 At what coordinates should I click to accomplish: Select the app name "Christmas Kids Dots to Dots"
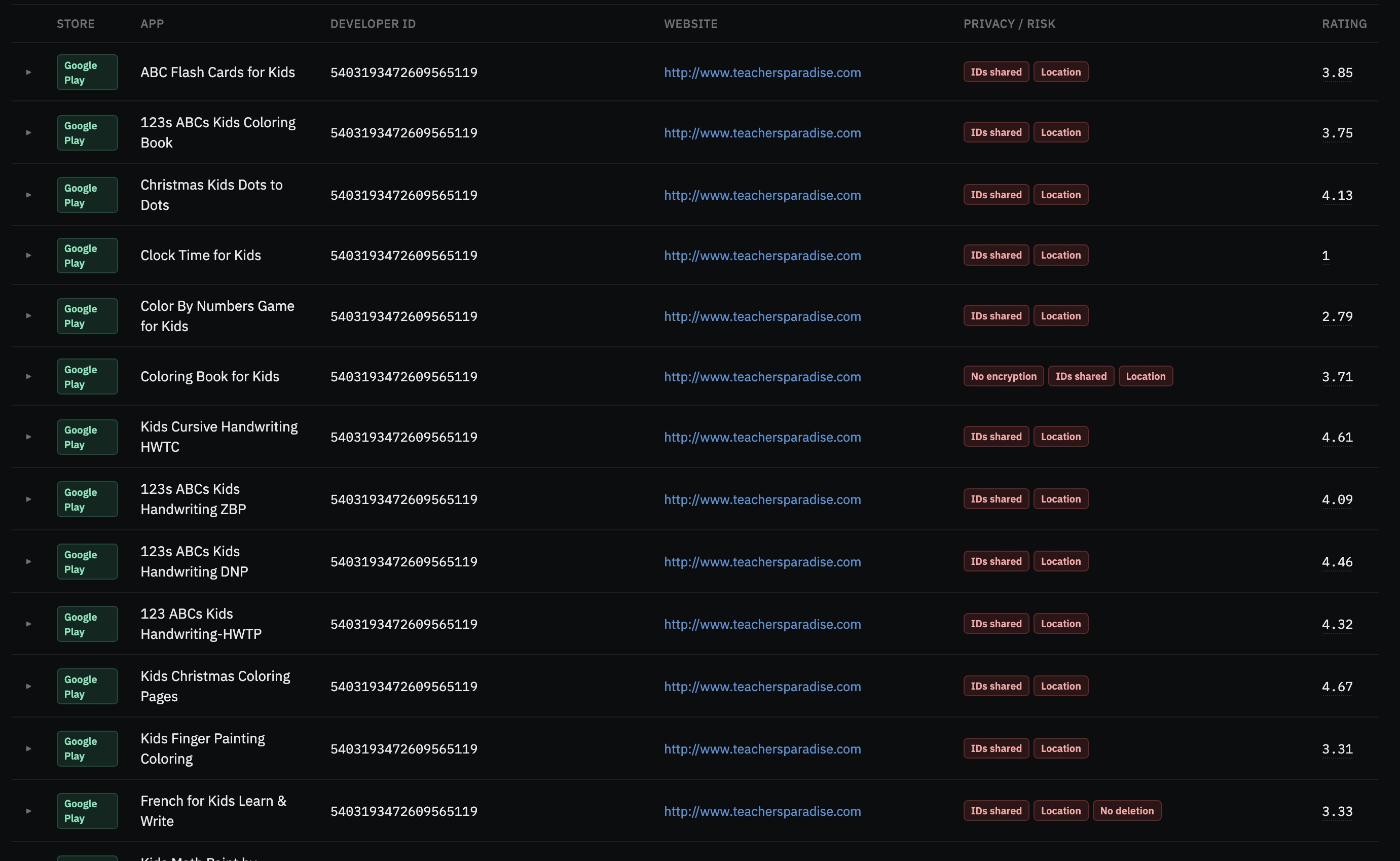click(211, 195)
